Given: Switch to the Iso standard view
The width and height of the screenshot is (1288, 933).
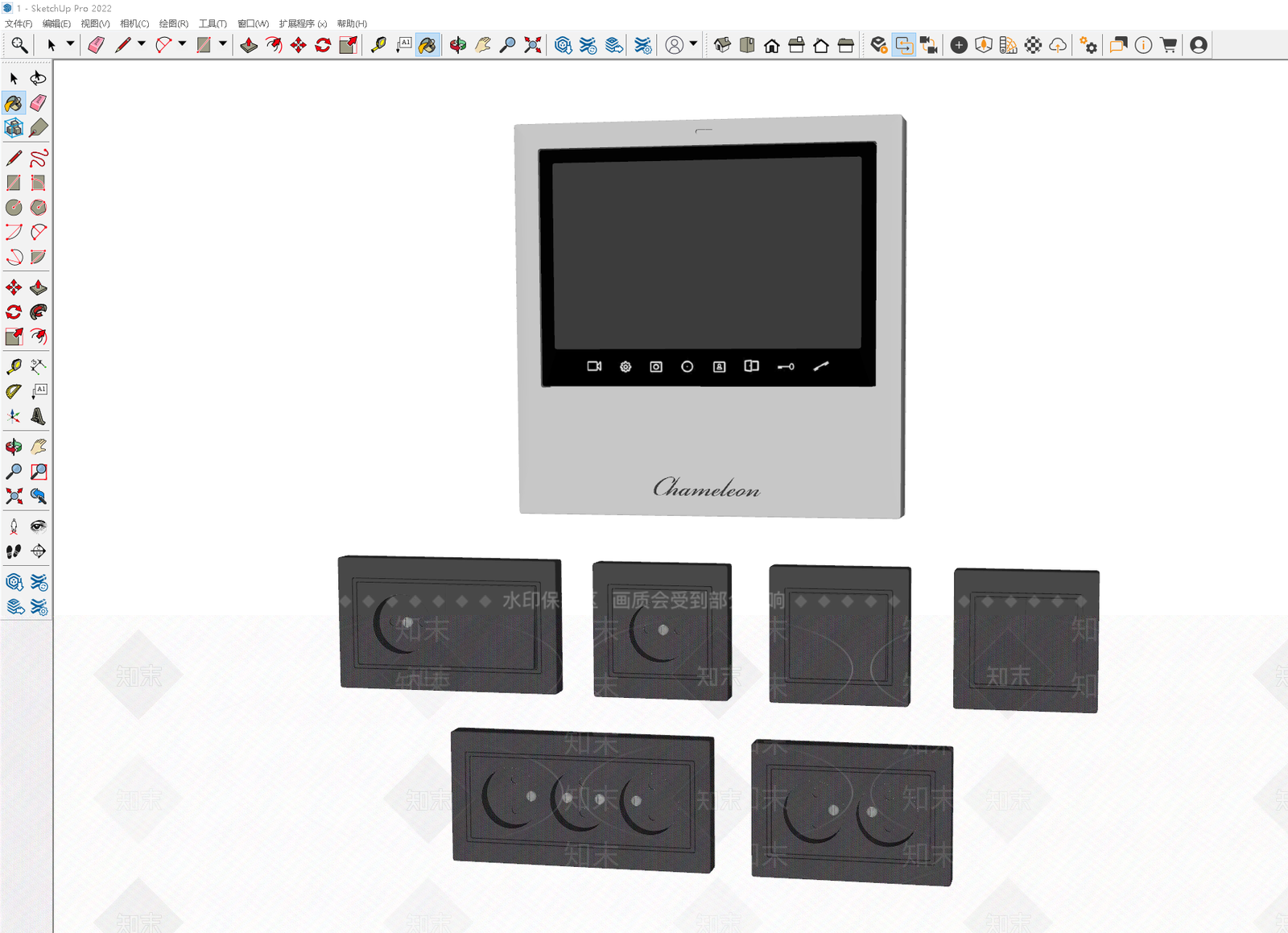Looking at the screenshot, I should click(x=722, y=45).
